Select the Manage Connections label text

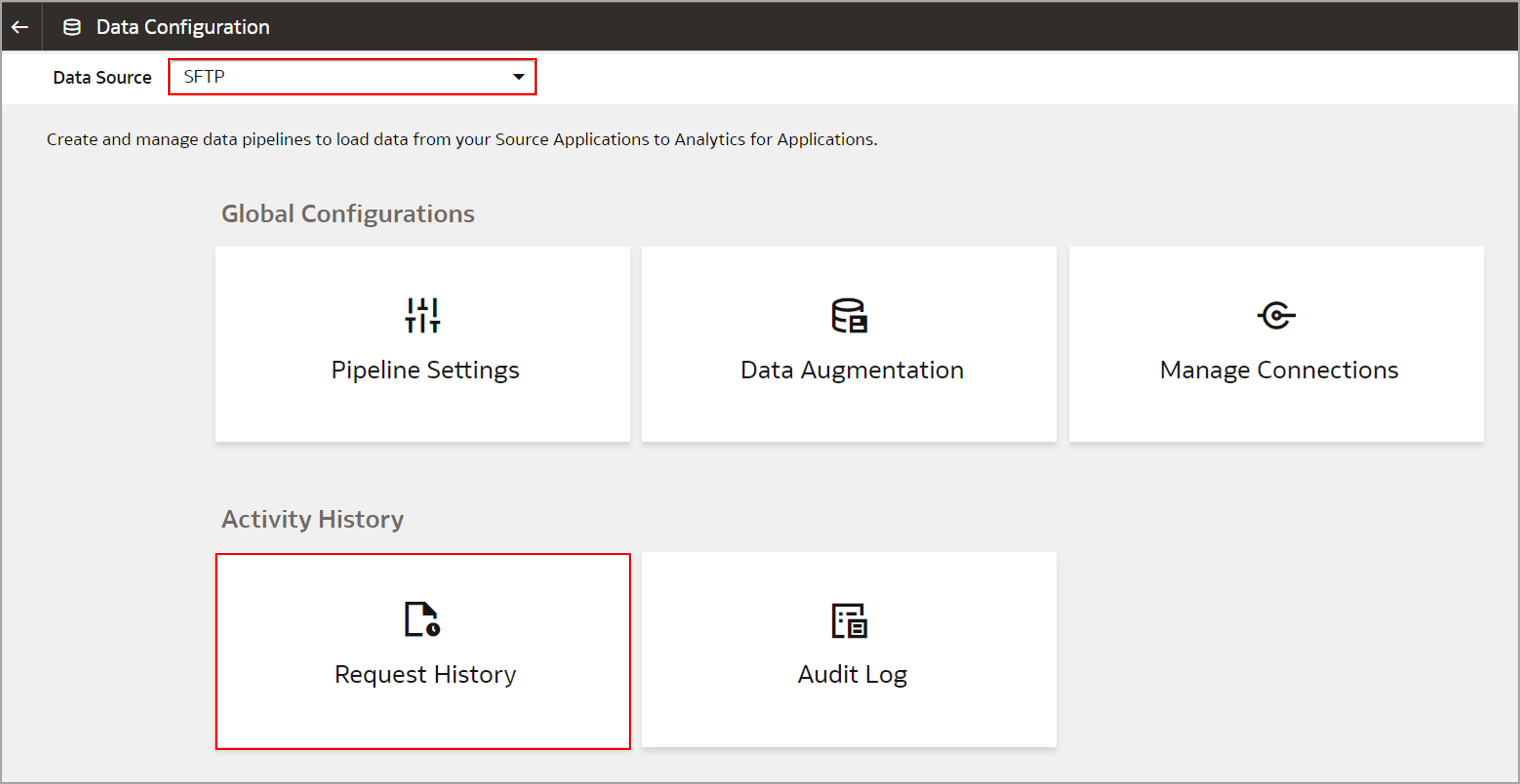click(x=1278, y=370)
